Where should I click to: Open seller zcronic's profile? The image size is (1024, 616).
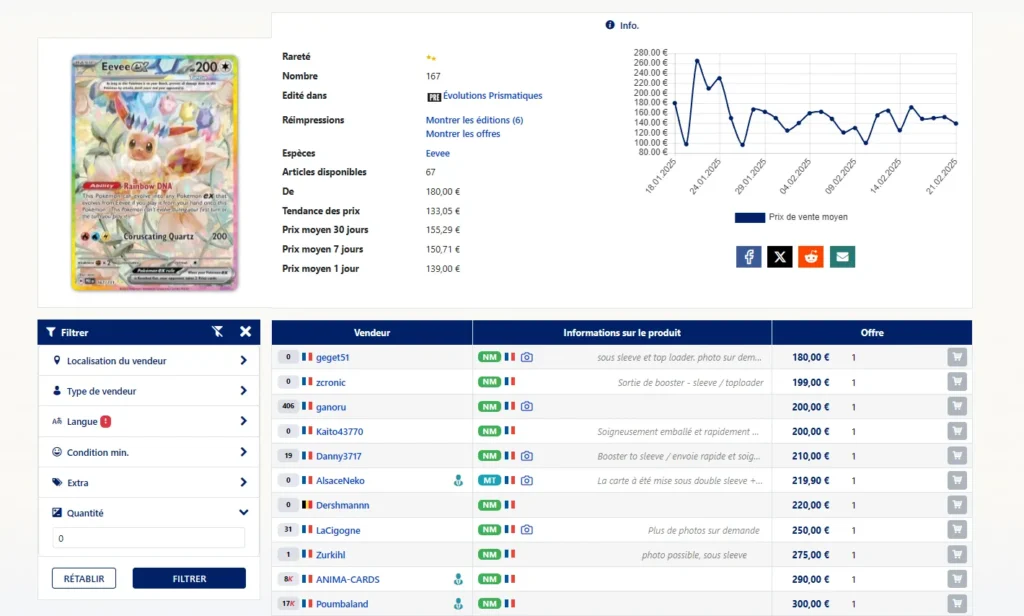click(330, 382)
